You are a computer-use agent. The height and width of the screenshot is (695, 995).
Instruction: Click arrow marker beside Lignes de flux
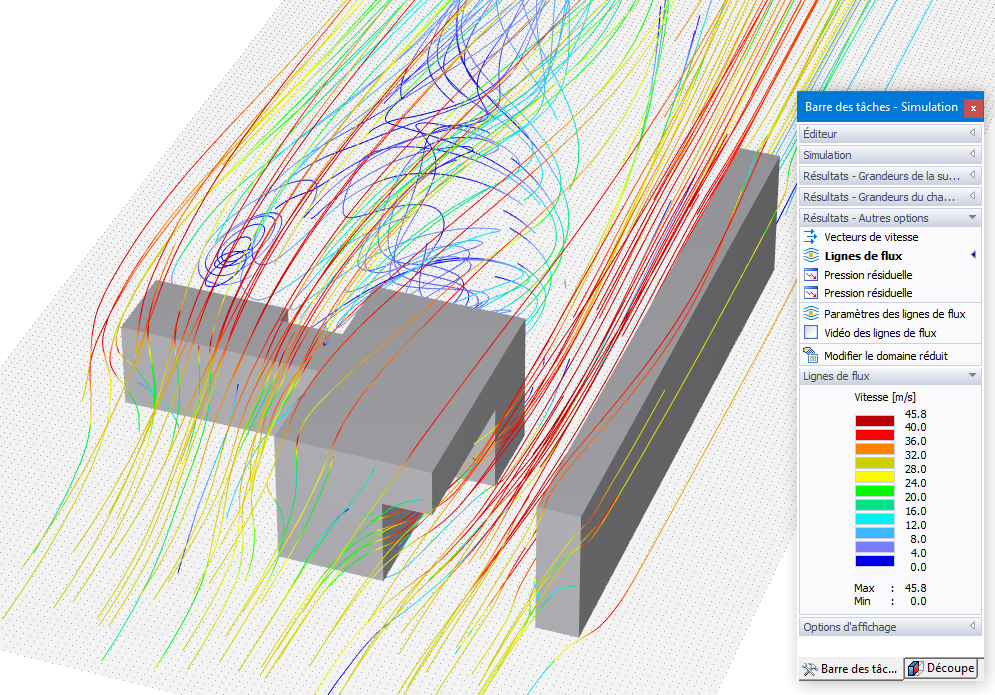tap(973, 255)
